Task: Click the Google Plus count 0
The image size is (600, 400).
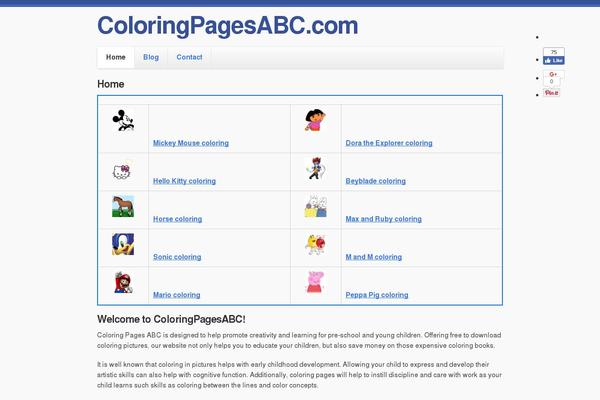Action: 551,82
